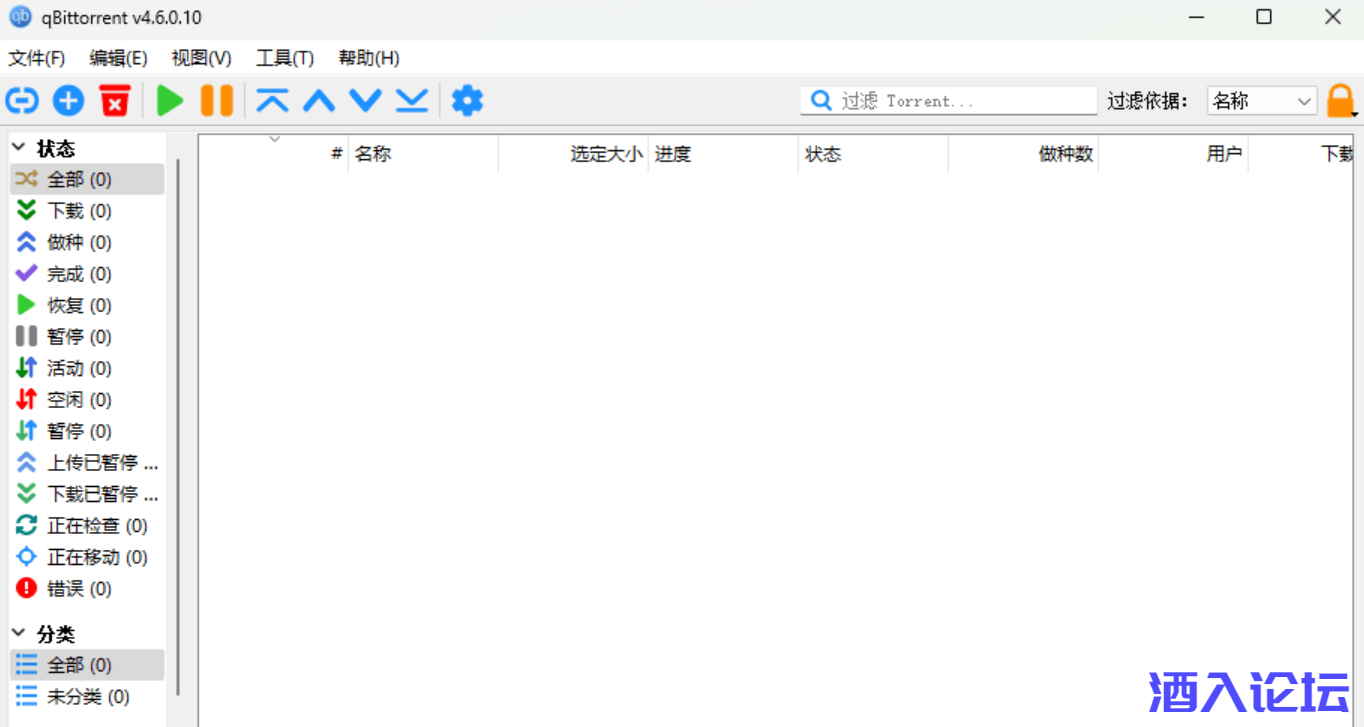This screenshot has height=727, width=1364.
Task: Open the 过滤依据 名称 dropdown
Action: tap(1261, 101)
